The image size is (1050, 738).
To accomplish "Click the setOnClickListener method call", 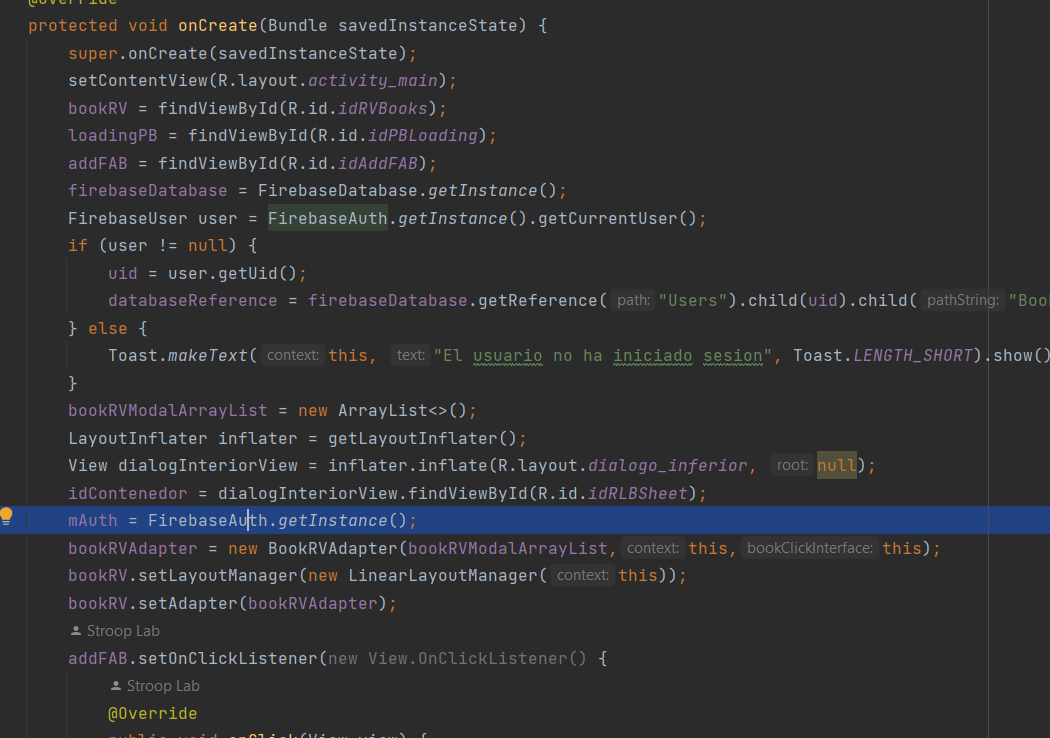I will click(228, 658).
